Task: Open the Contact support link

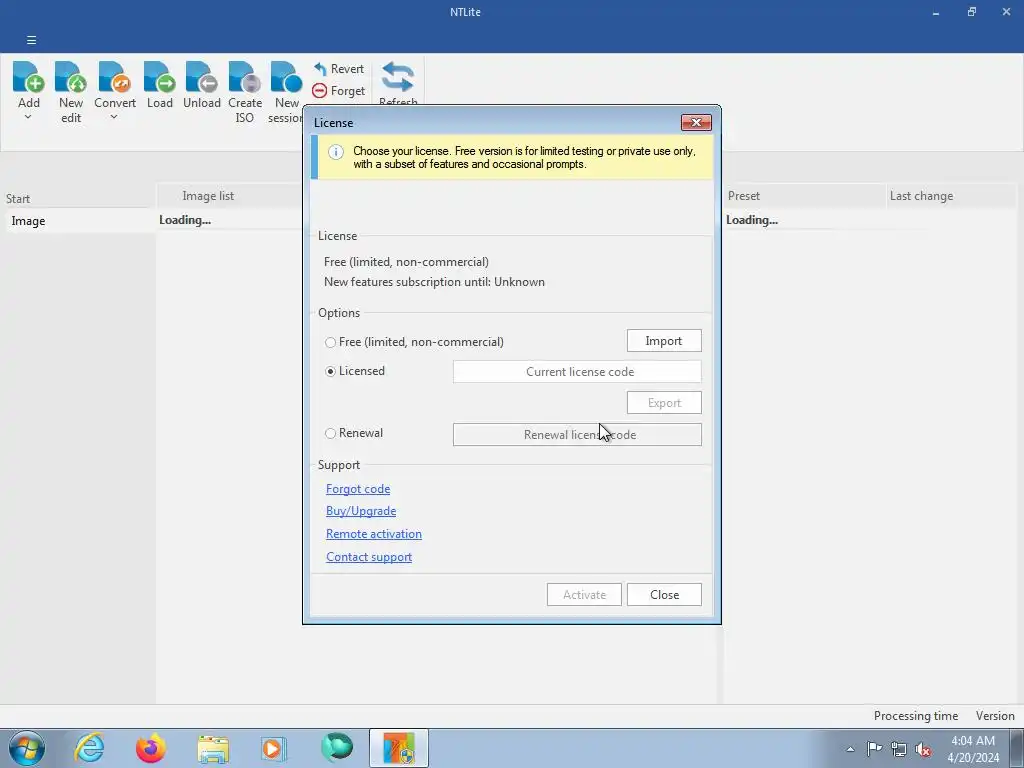Action: (369, 556)
